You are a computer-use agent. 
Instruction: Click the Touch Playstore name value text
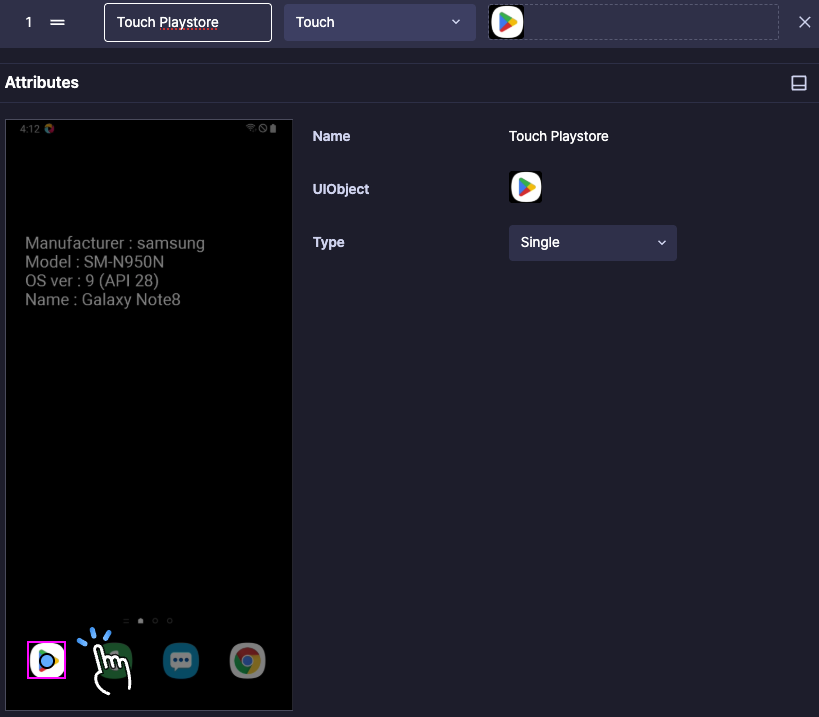point(558,136)
